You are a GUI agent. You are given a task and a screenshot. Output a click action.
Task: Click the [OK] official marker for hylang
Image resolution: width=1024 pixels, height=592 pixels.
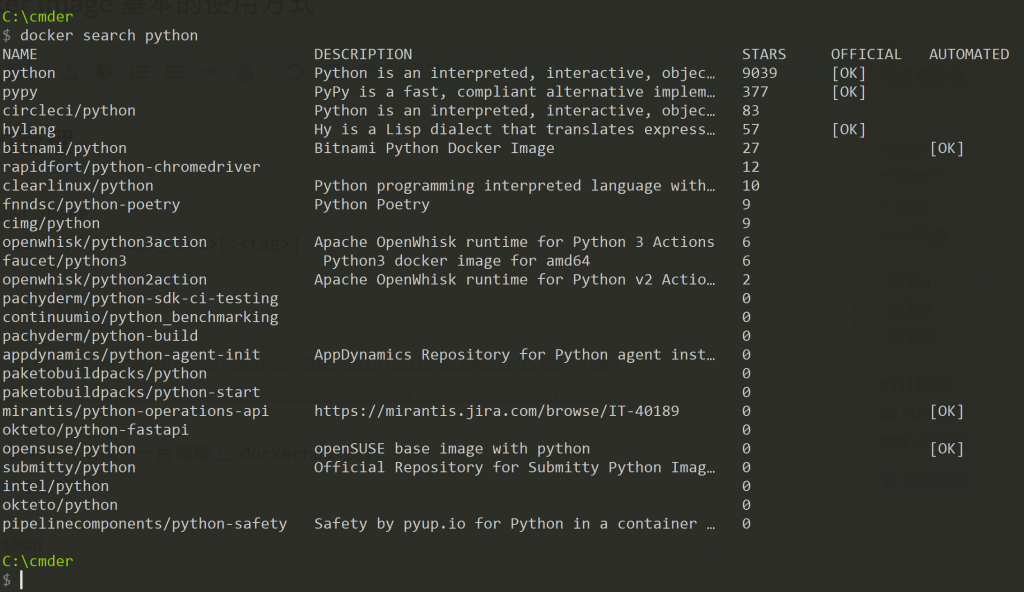[x=848, y=129]
